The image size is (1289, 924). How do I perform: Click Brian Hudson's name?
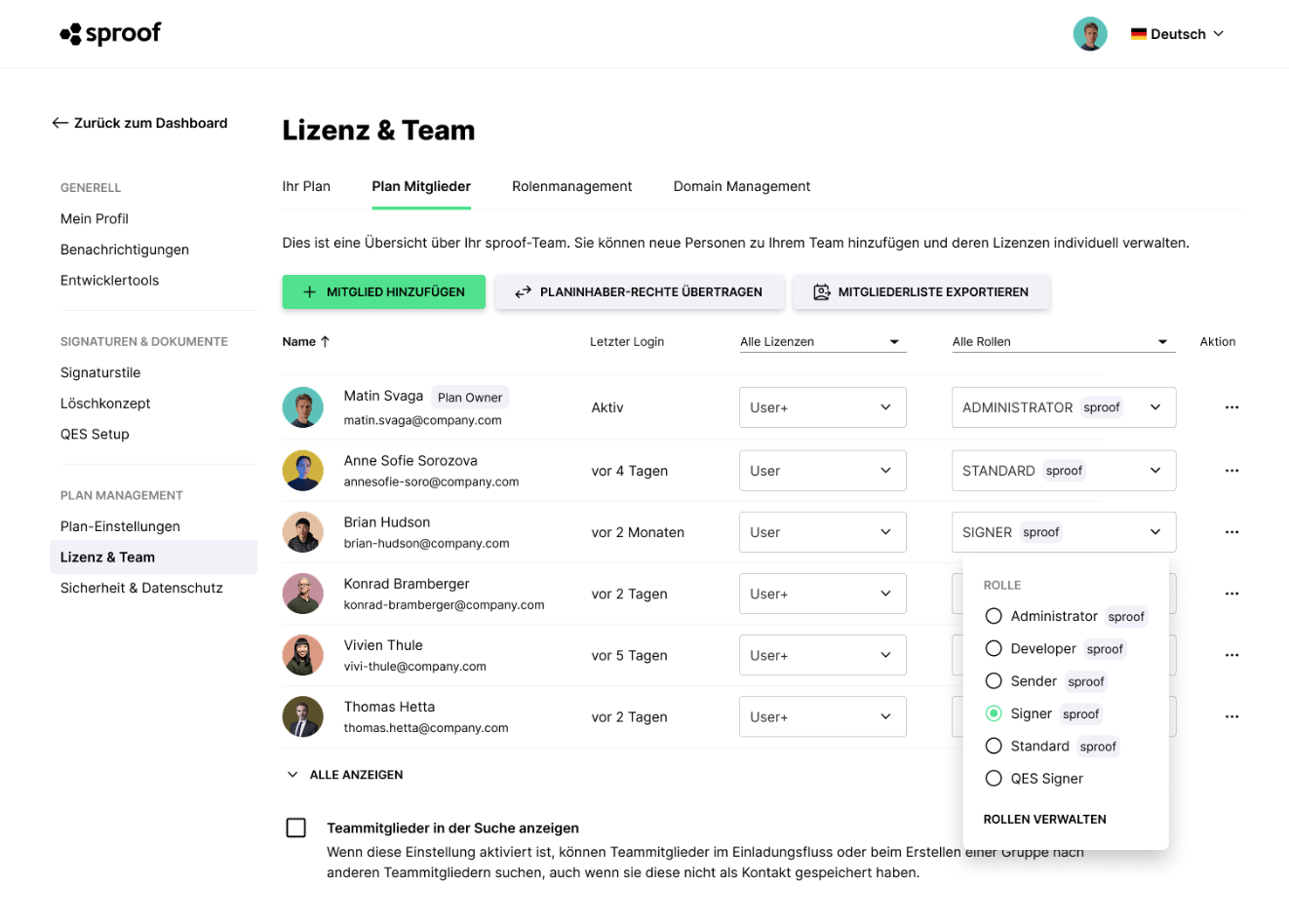387,522
